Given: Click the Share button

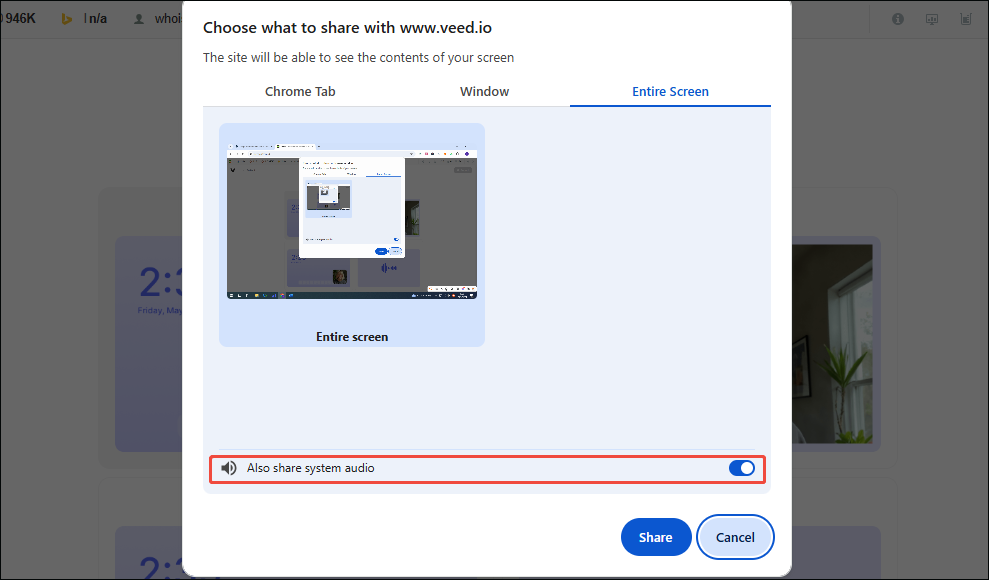Looking at the screenshot, I should pos(656,537).
